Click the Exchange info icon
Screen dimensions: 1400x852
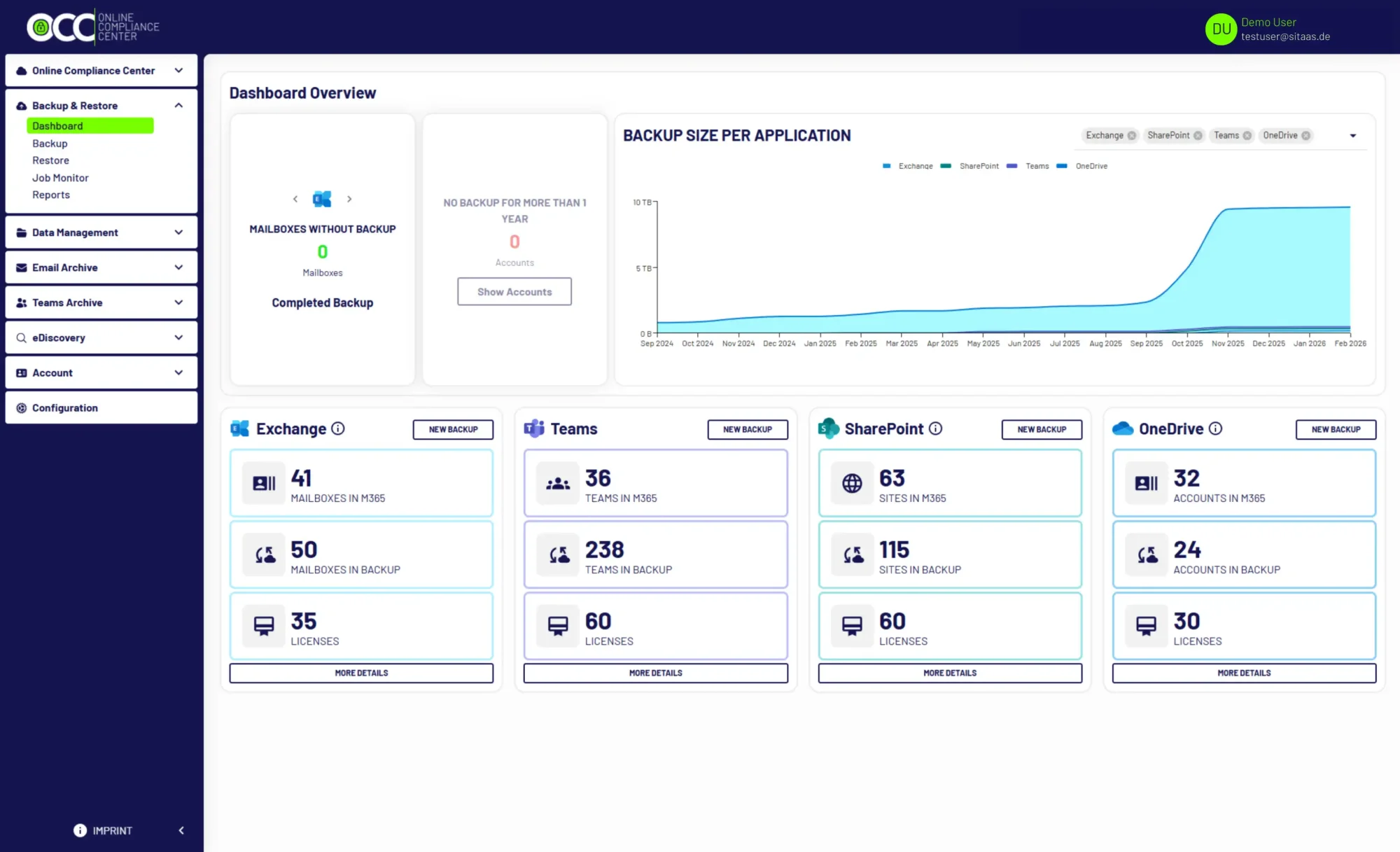click(338, 428)
